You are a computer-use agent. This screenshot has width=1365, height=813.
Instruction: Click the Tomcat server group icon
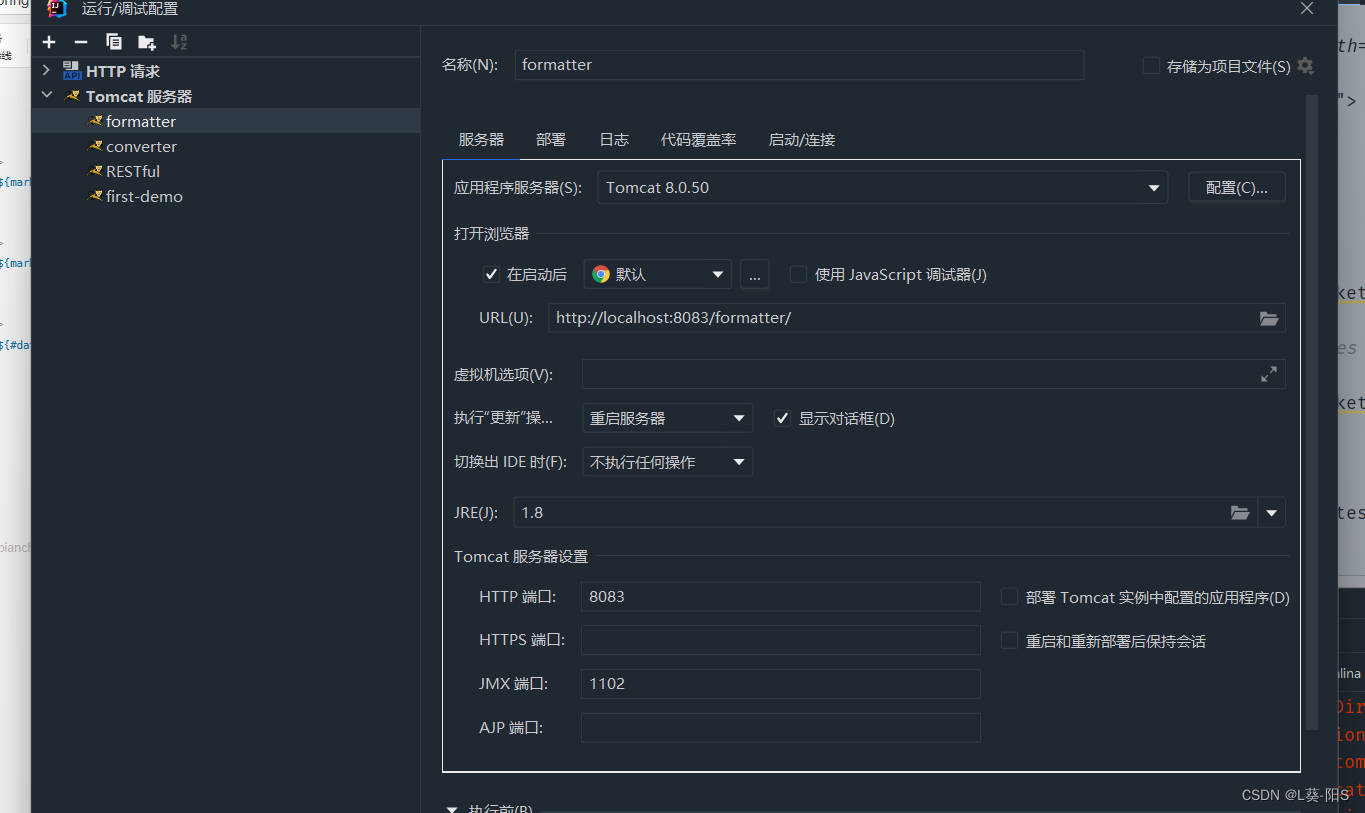tap(72, 96)
